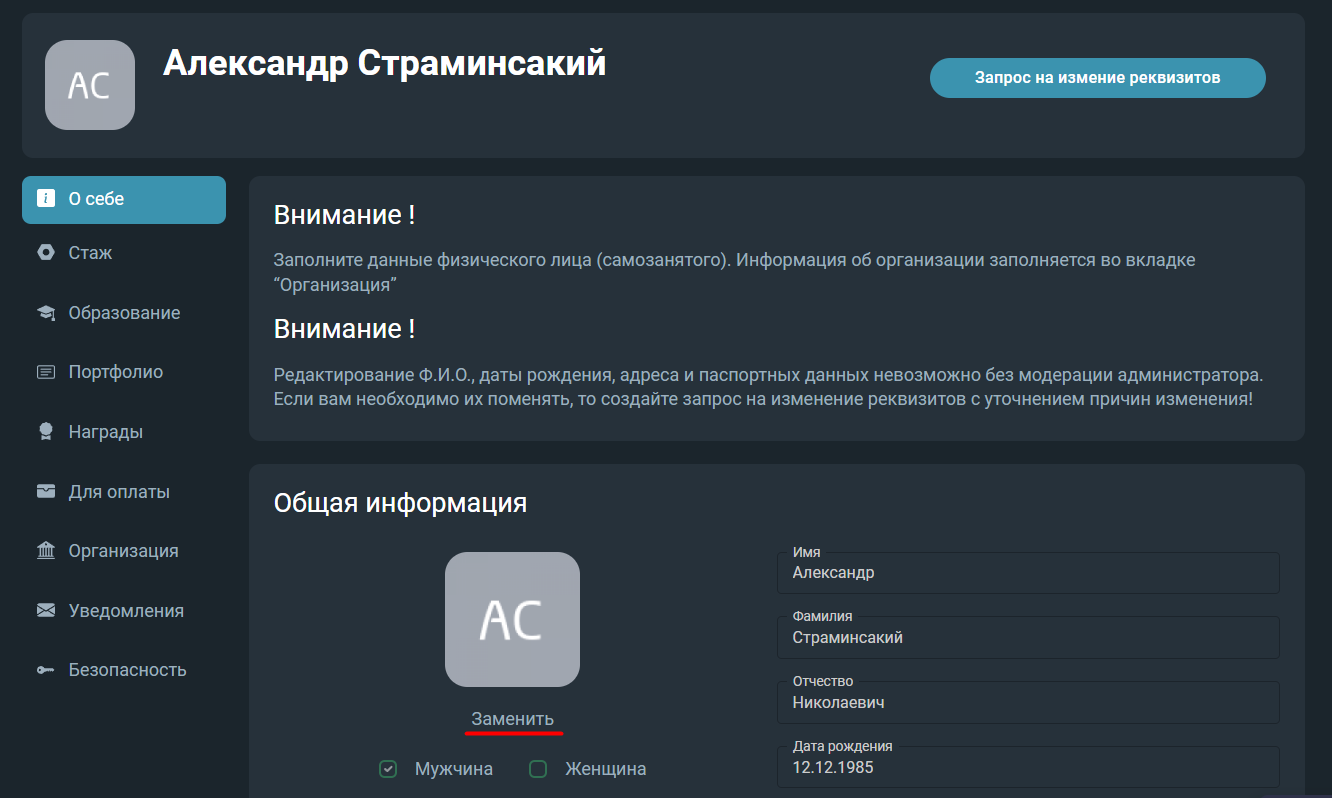Click the wallet icon beside Для оплаты
Screen dimensions: 1332x798
45,491
